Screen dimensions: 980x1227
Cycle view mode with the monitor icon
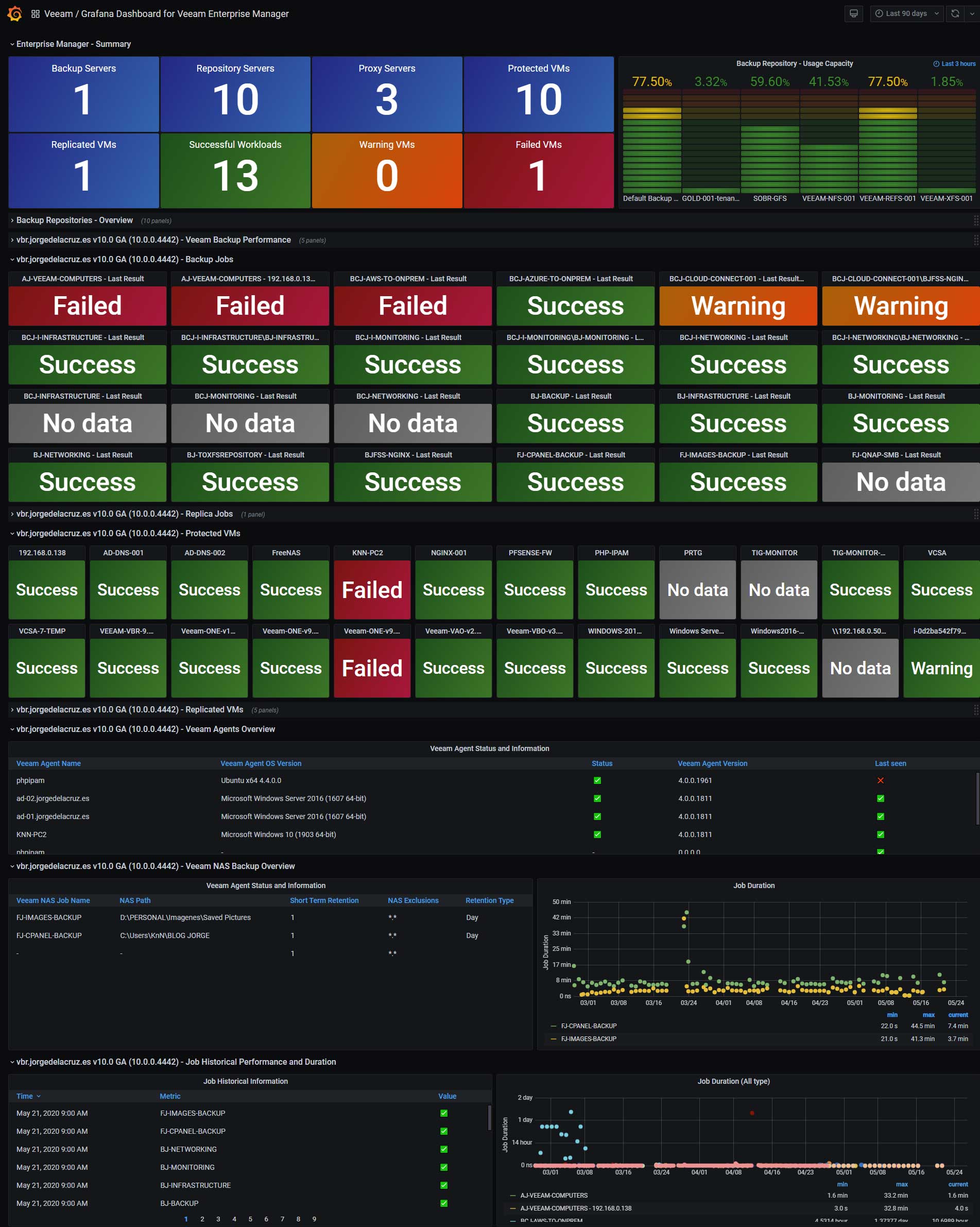point(853,14)
